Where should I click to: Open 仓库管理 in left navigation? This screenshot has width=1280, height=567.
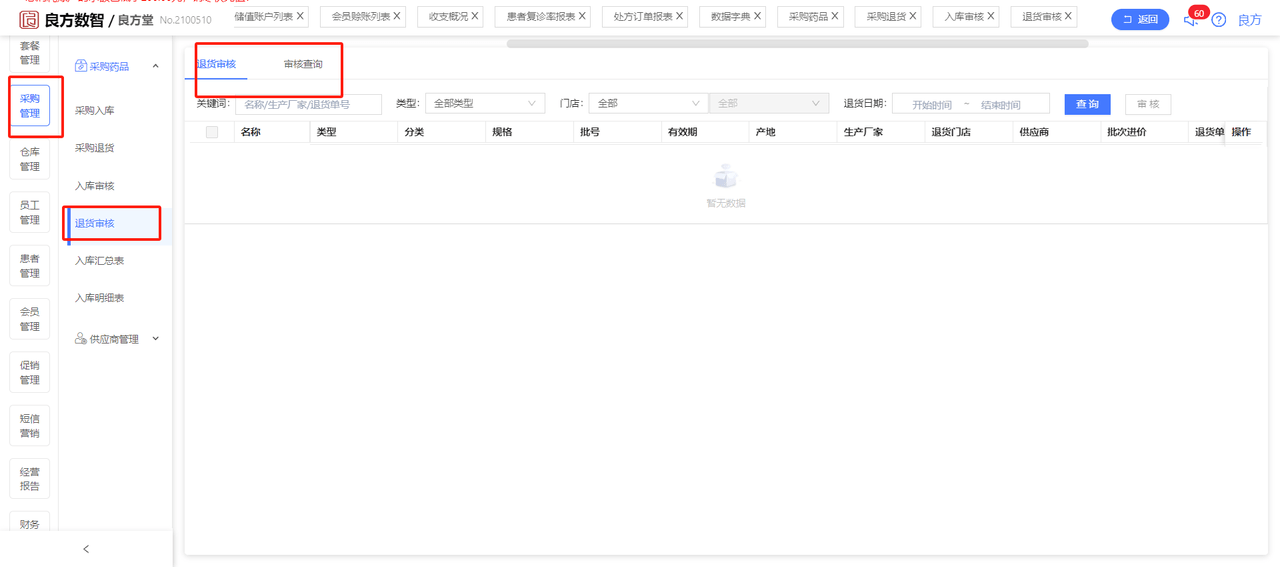pyautogui.click(x=30, y=159)
